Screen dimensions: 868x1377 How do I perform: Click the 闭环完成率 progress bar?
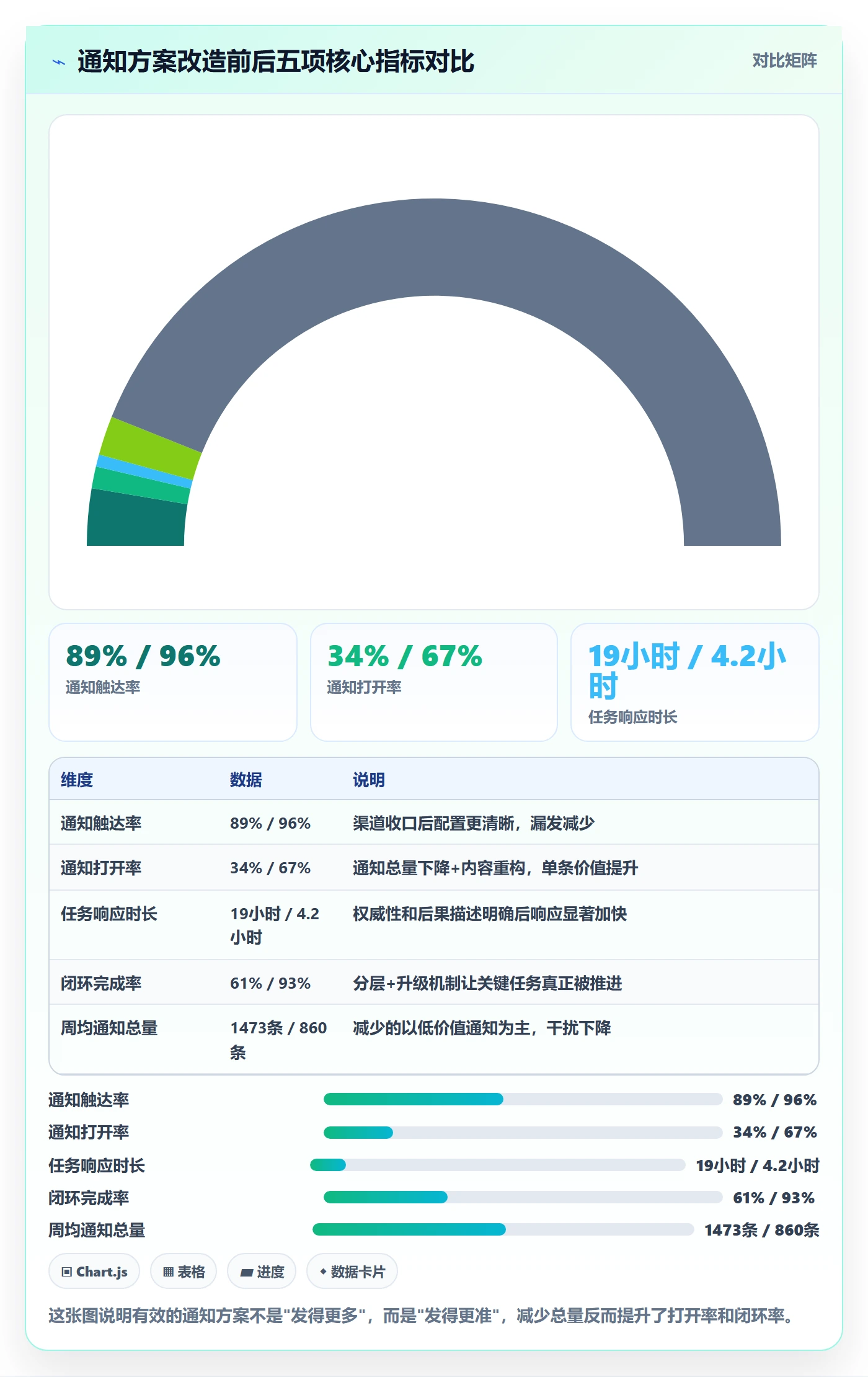pyautogui.click(x=523, y=1197)
